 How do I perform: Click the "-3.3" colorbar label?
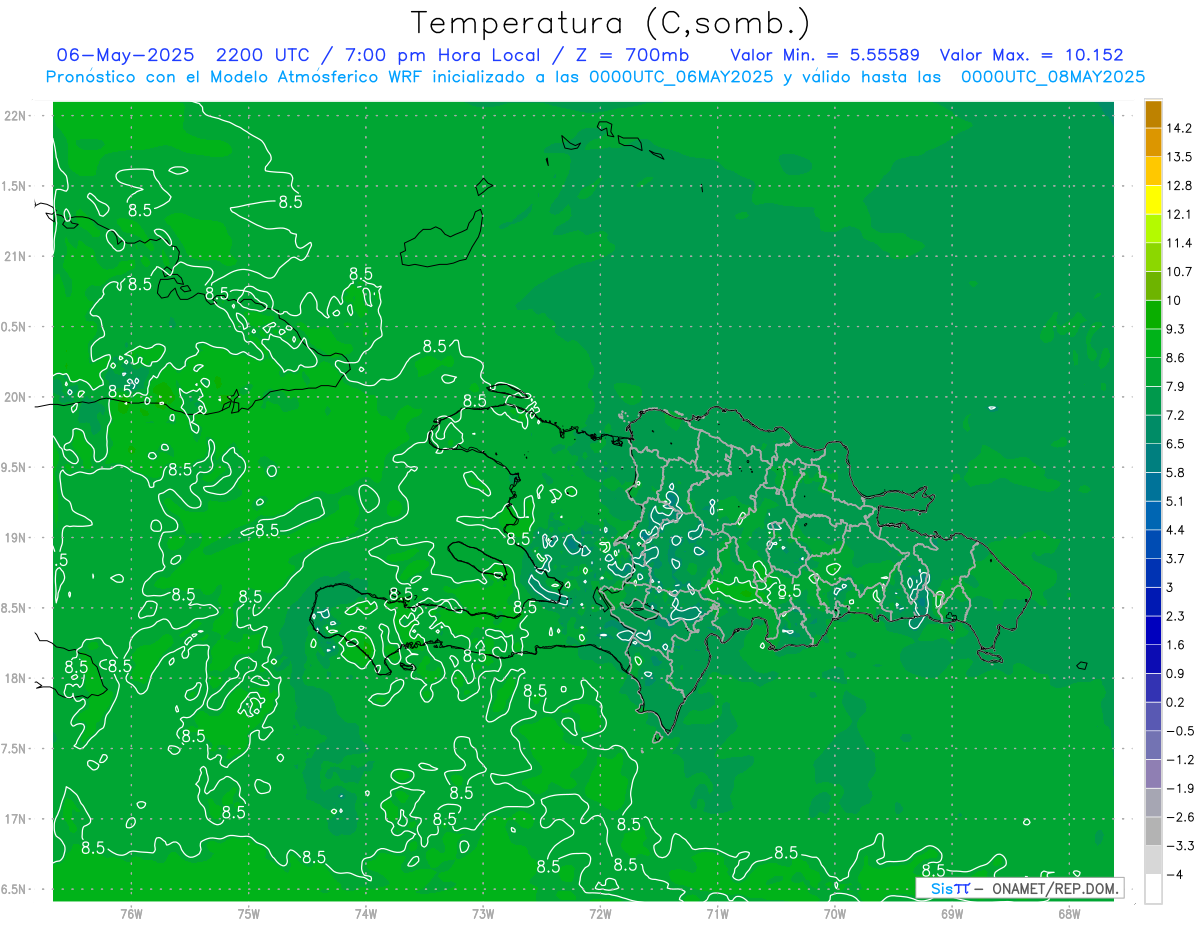tap(1180, 847)
